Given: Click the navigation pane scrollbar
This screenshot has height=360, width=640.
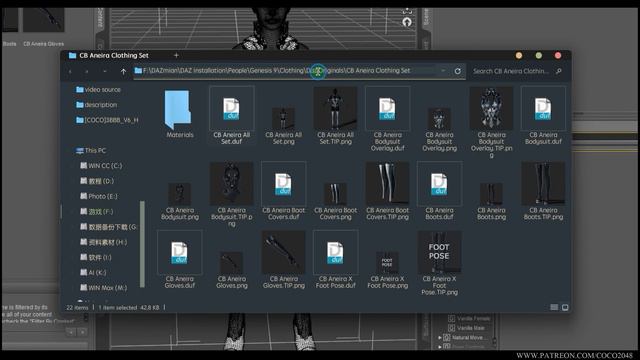Looking at the screenshot, I should coord(142,244).
